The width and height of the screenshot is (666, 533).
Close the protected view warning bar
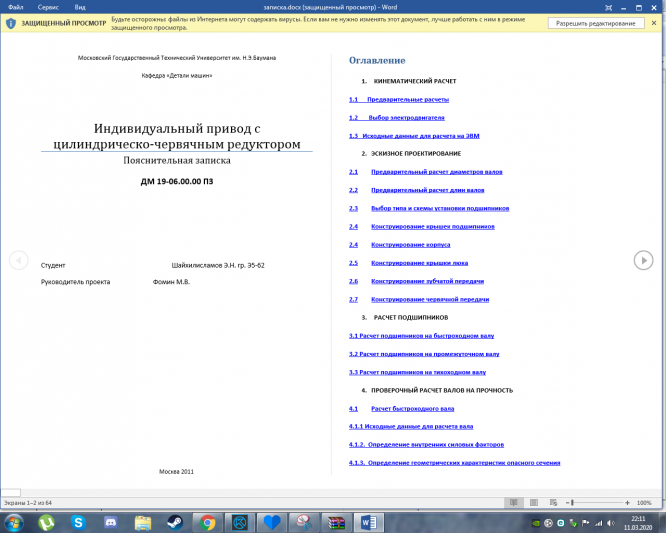coord(654,23)
